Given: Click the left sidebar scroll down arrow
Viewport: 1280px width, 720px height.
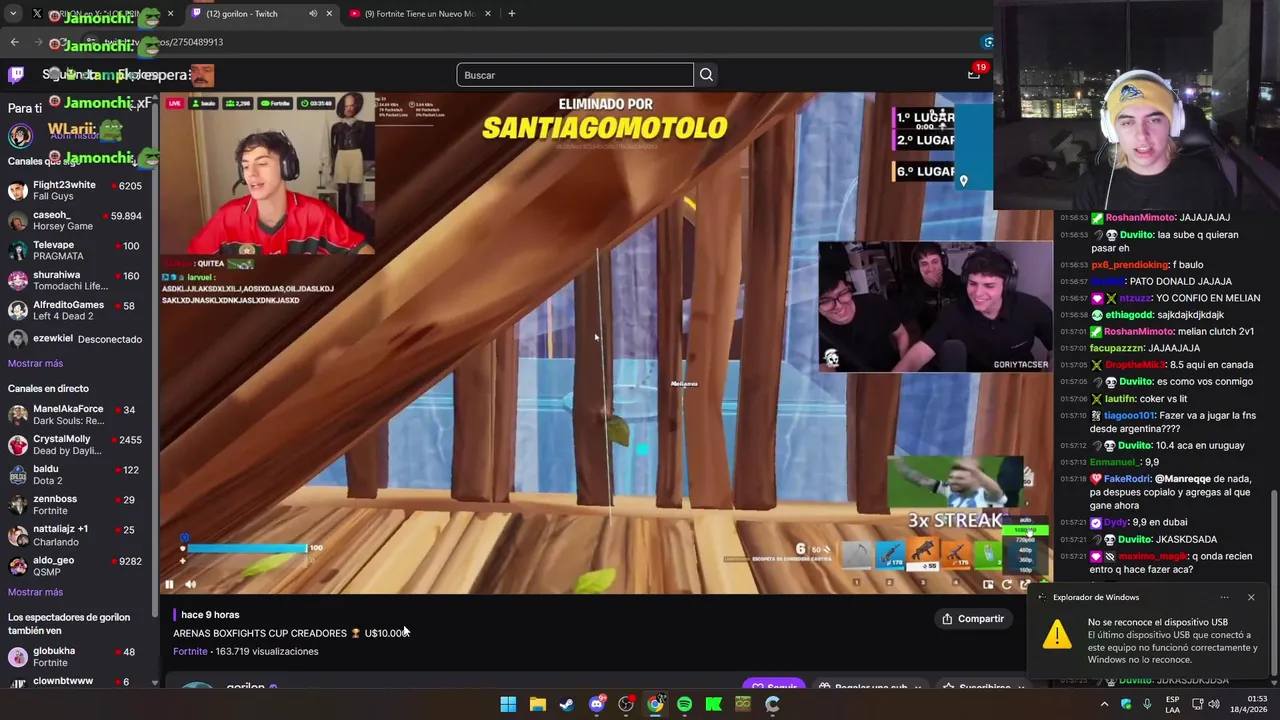Looking at the screenshot, I should [x=154, y=683].
